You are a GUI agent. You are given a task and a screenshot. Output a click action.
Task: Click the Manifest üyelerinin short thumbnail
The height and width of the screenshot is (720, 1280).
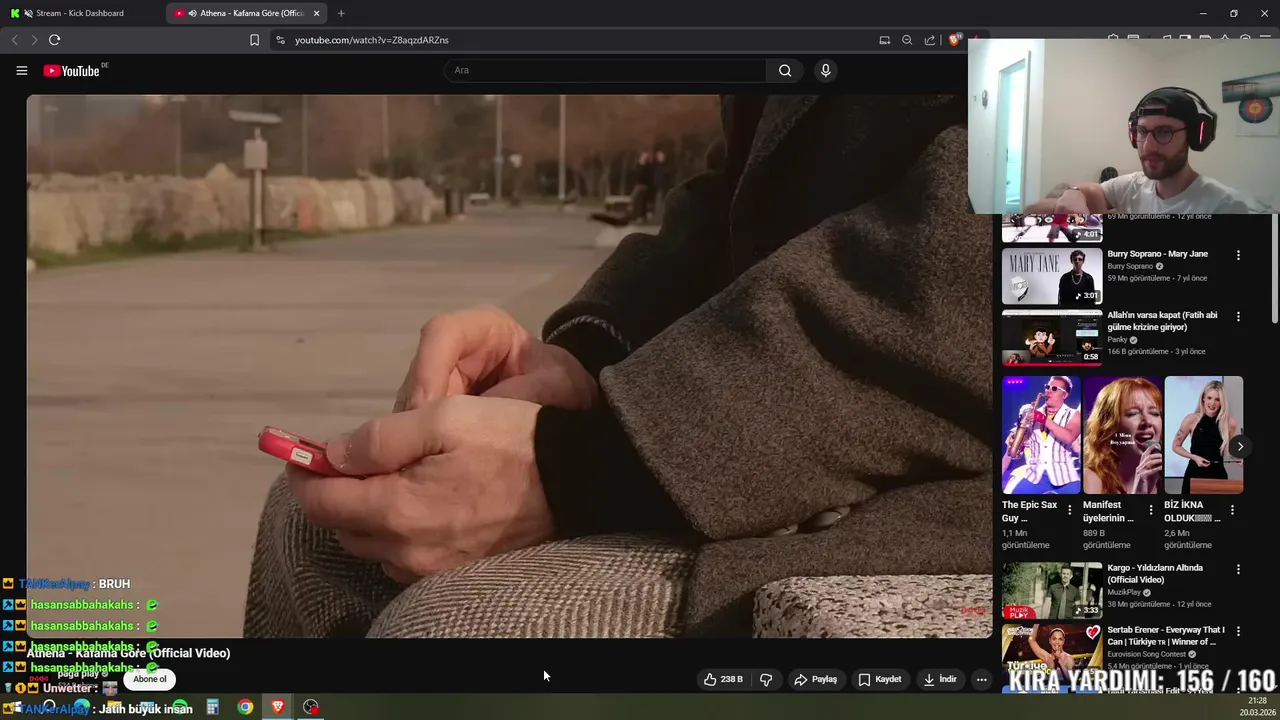point(1122,435)
